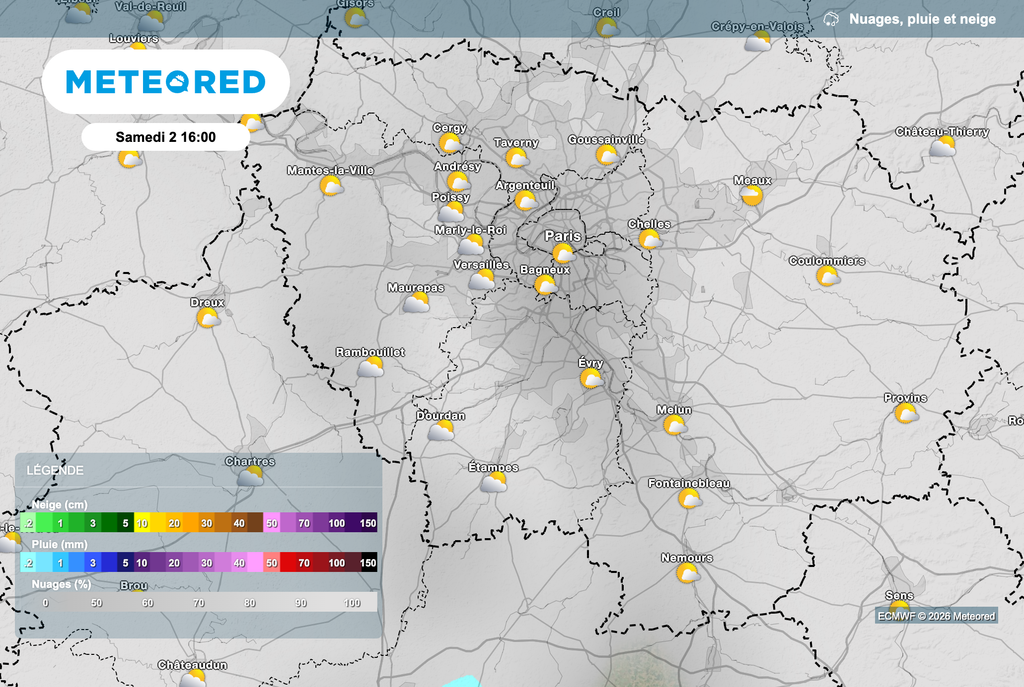The image size is (1024, 687).
Task: Click the Paris weather icon
Action: pos(563,253)
